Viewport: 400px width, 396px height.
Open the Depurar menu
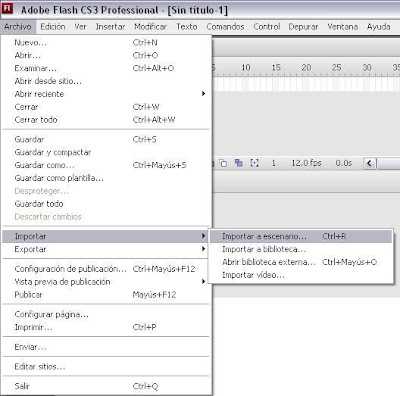[x=303, y=26]
